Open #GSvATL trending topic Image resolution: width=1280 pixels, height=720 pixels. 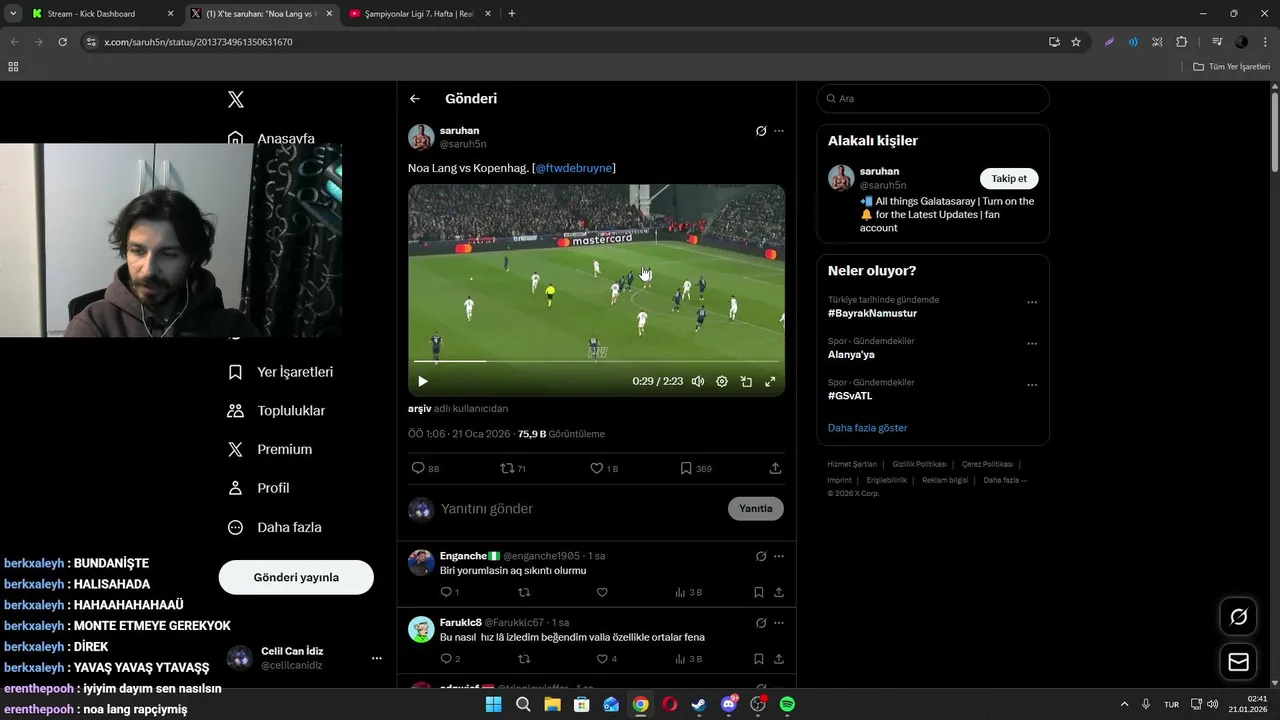[850, 396]
